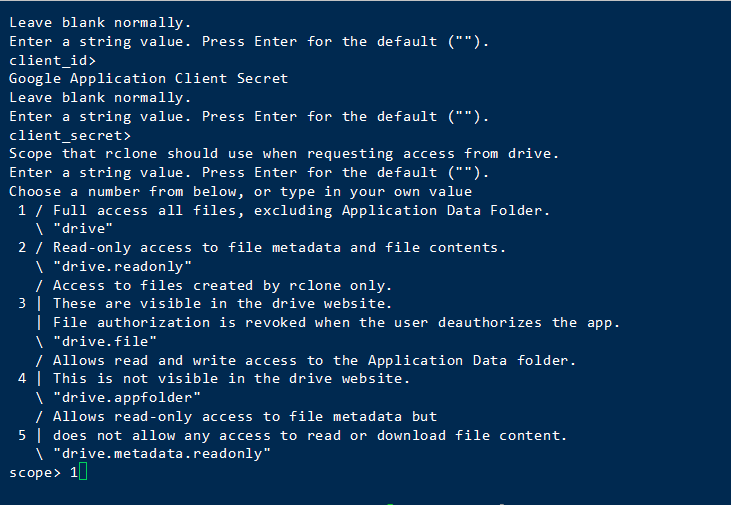This screenshot has width=731, height=505.
Task: Click option number 4 in the scope list
Action: [x=21, y=378]
